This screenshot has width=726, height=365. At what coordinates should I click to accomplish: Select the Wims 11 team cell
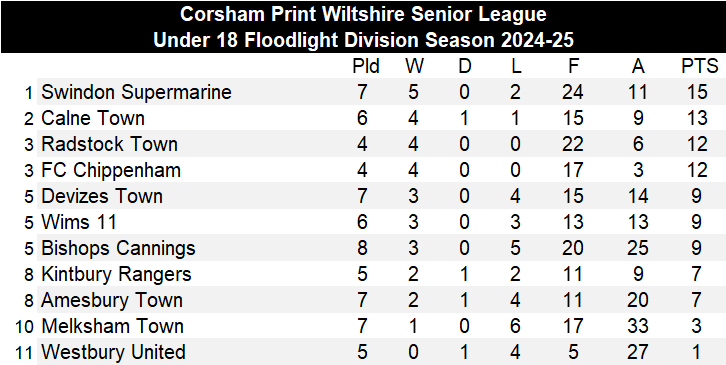pyautogui.click(x=79, y=222)
